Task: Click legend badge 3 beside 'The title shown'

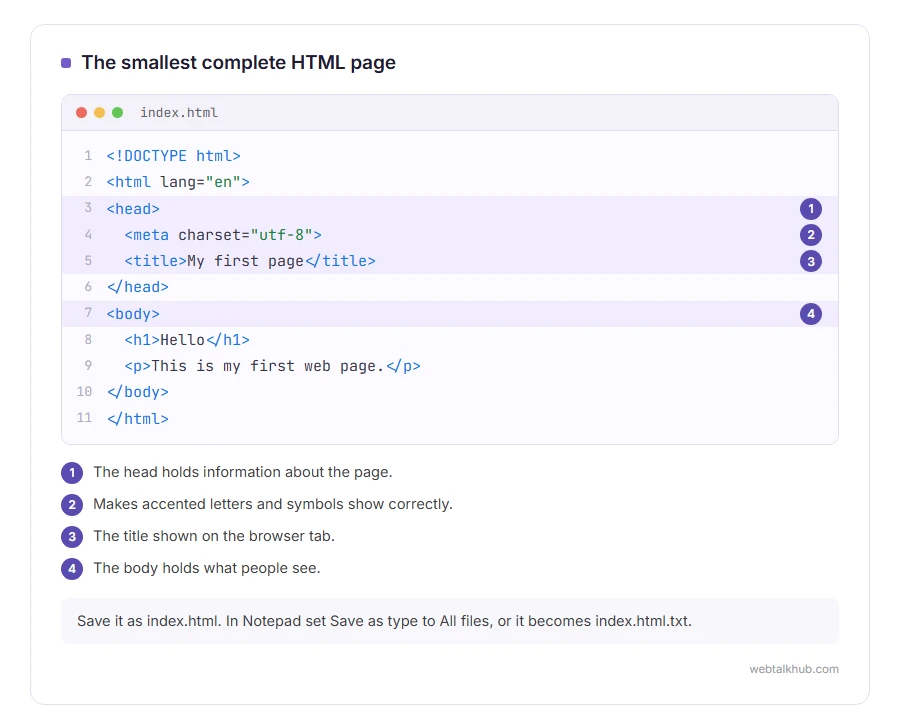Action: point(72,537)
